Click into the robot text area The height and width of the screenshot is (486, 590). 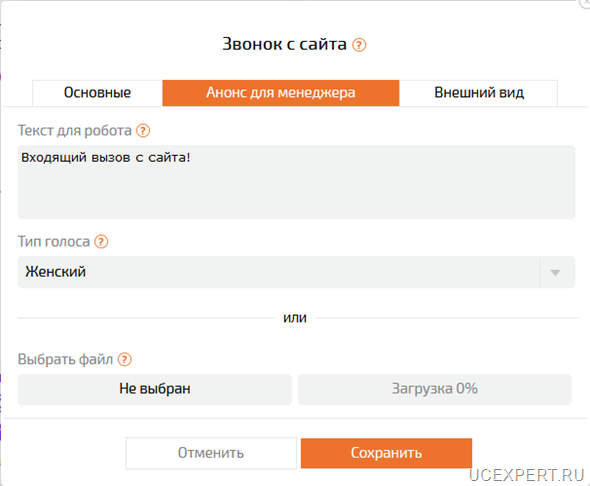pyautogui.click(x=296, y=182)
